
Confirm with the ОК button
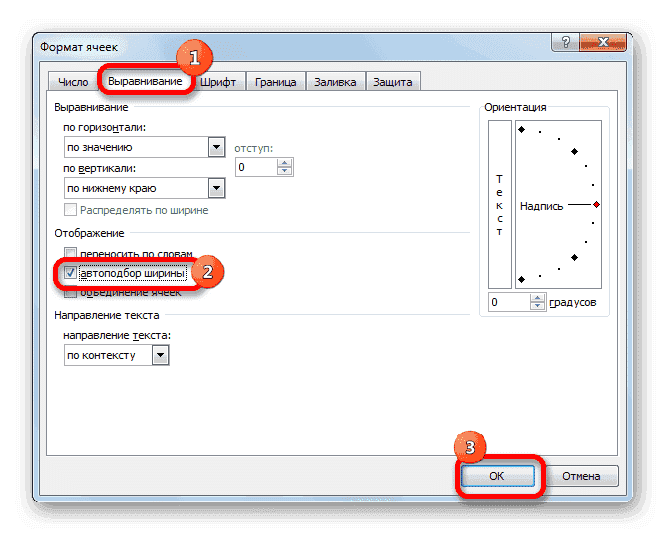point(497,476)
